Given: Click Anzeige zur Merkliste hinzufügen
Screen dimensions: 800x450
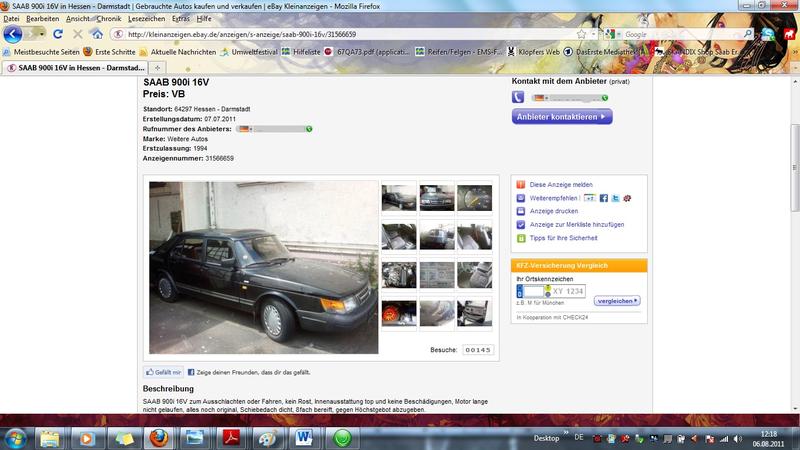Looking at the screenshot, I should (577, 224).
